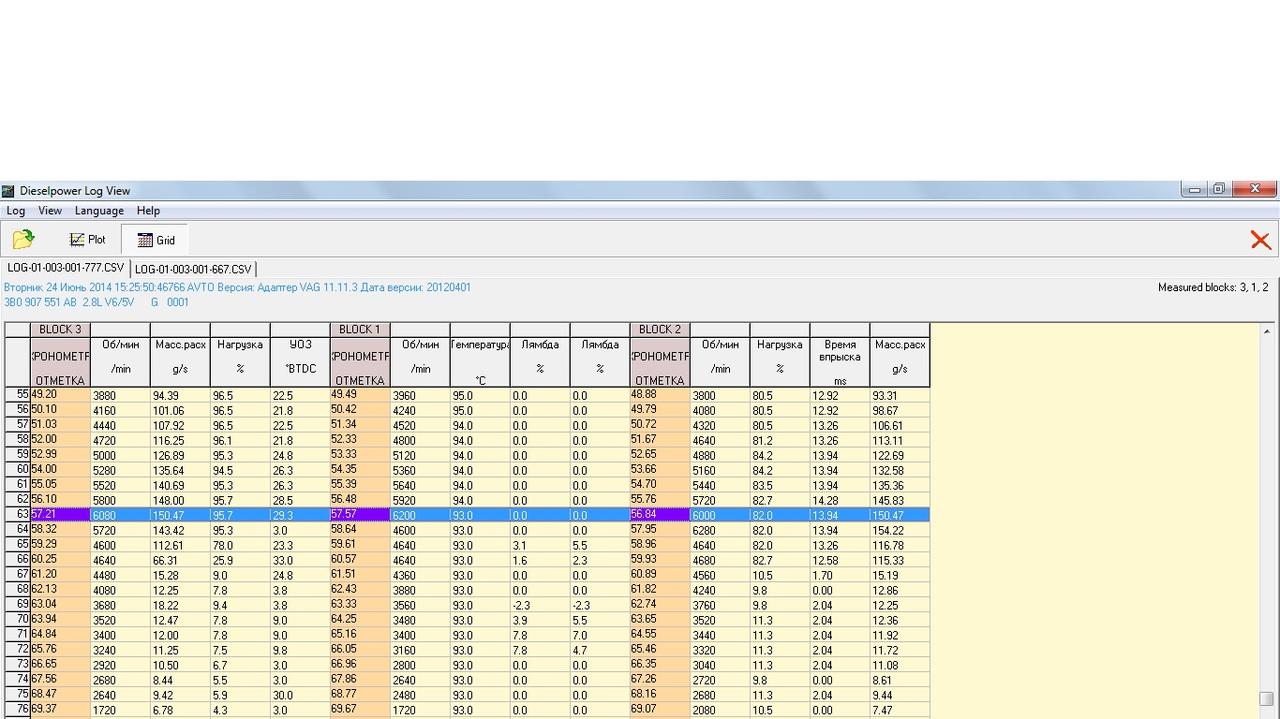Open the View menu

(50, 211)
